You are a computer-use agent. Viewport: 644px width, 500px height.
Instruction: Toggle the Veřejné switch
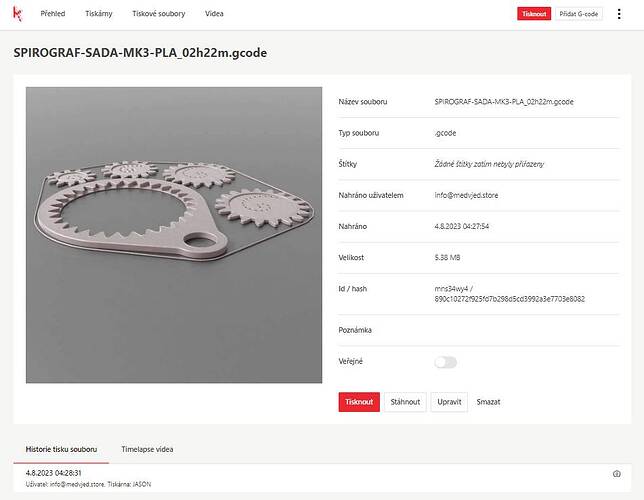pyautogui.click(x=446, y=362)
